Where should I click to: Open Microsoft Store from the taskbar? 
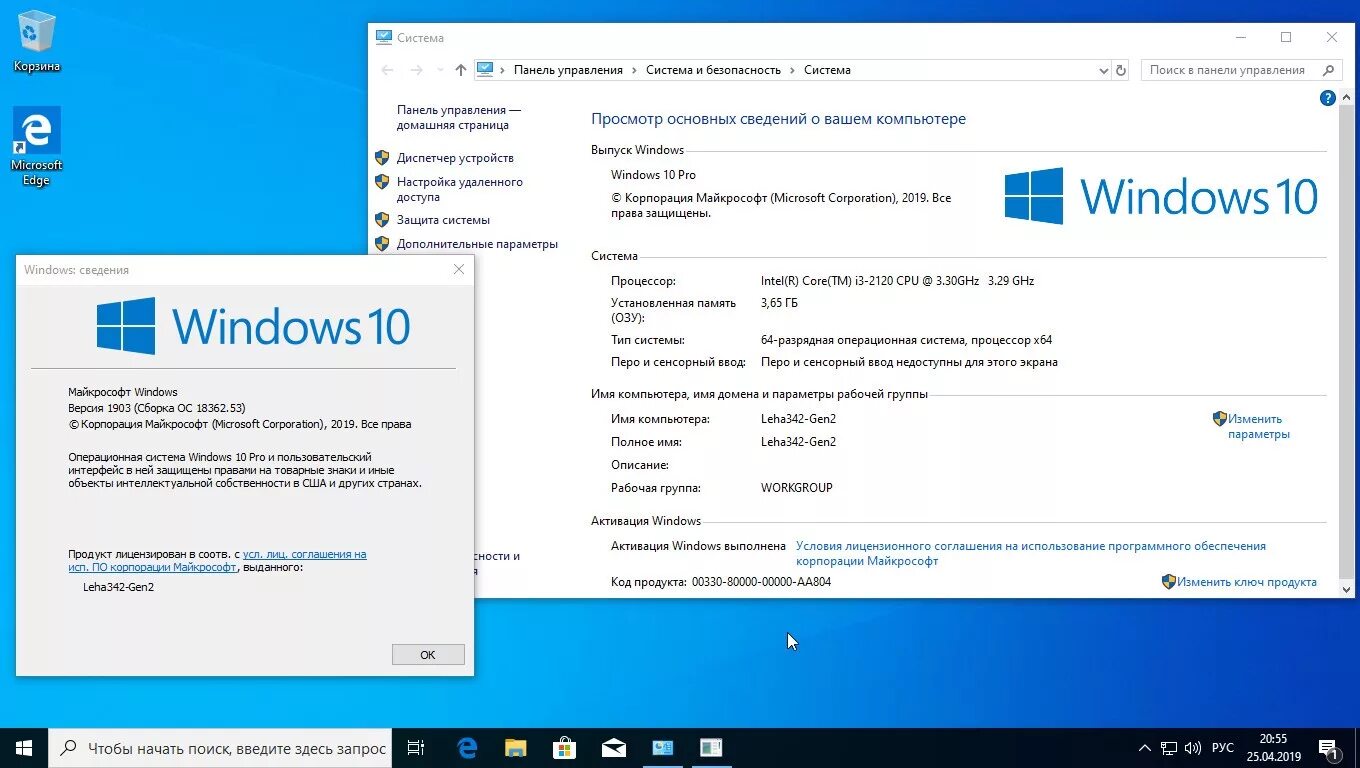point(565,748)
